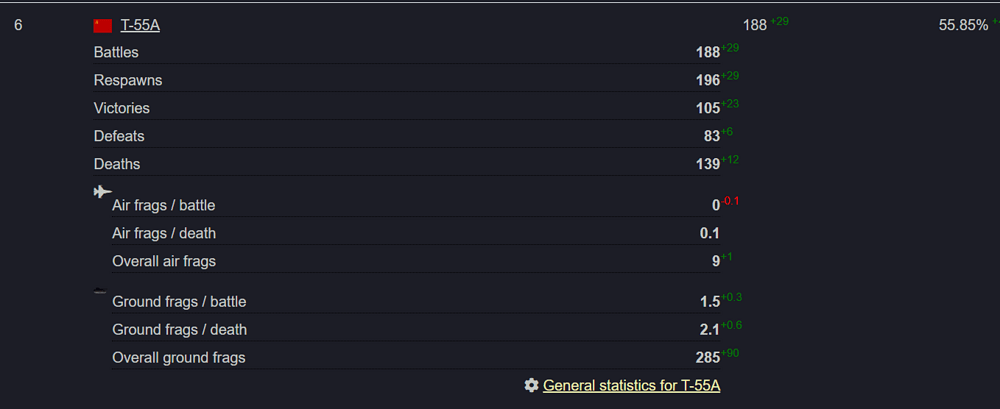
Task: Click the Victories row label
Action: coord(122,108)
